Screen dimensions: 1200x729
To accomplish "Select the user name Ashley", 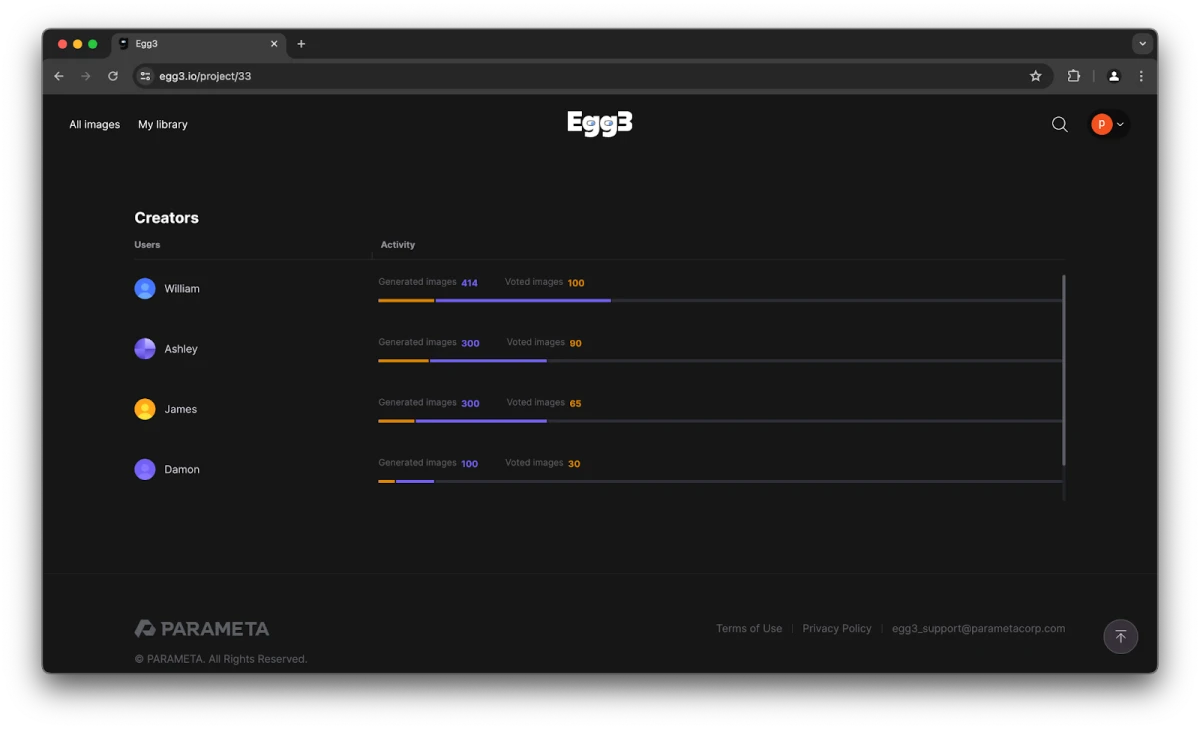I will (x=181, y=349).
